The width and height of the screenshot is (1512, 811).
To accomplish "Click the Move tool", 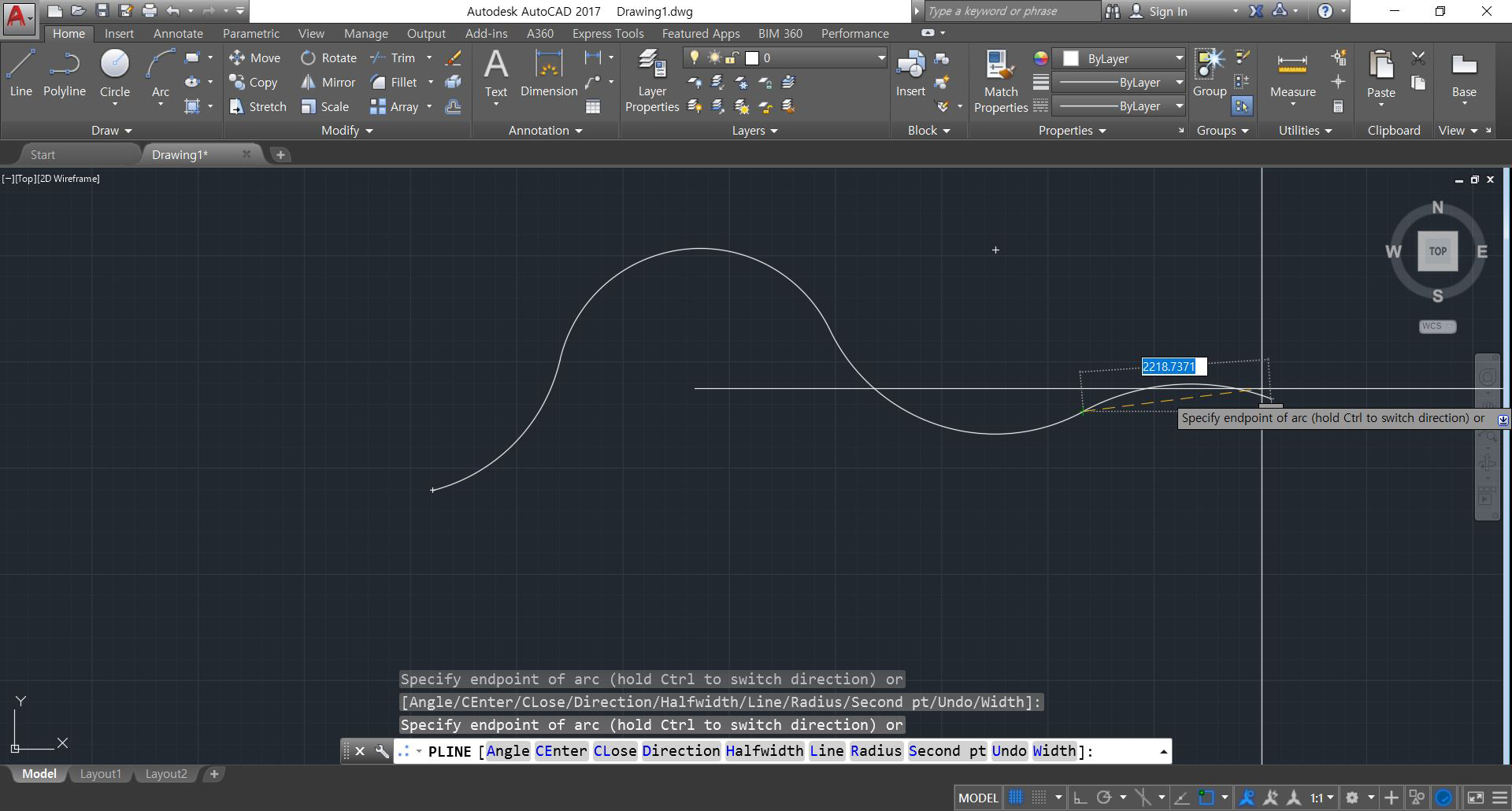I will tap(254, 57).
